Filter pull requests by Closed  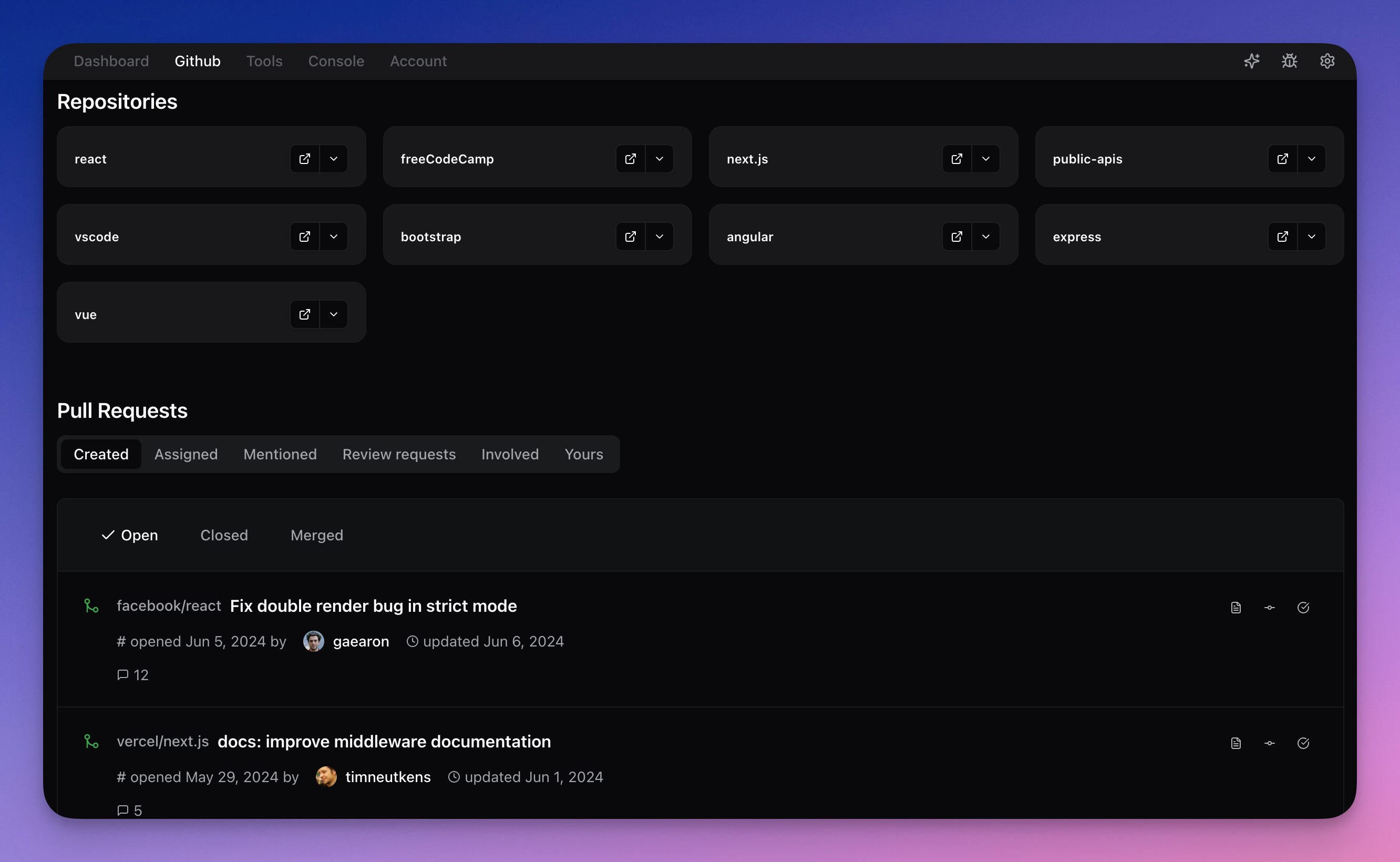pyautogui.click(x=224, y=535)
